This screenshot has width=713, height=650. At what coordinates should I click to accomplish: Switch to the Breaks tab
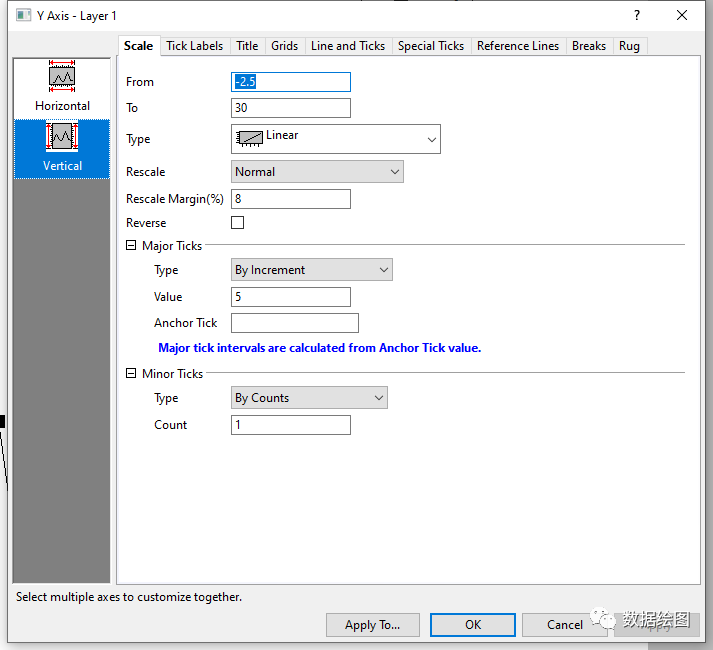point(589,46)
